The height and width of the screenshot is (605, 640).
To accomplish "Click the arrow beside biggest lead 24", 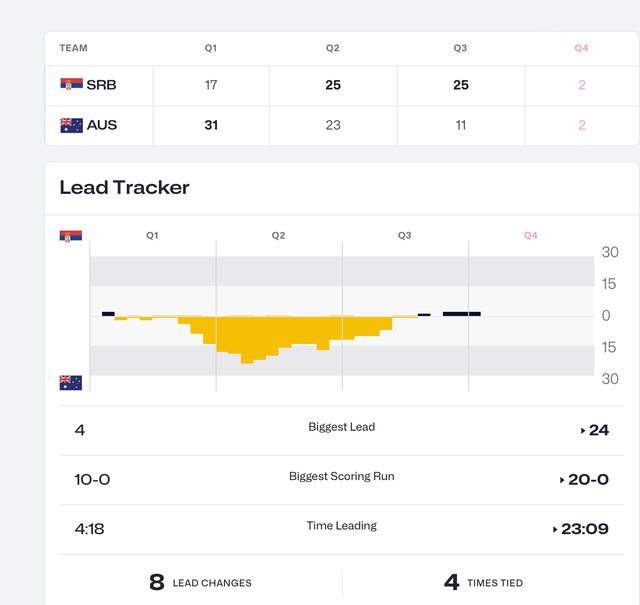I will 583,431.
